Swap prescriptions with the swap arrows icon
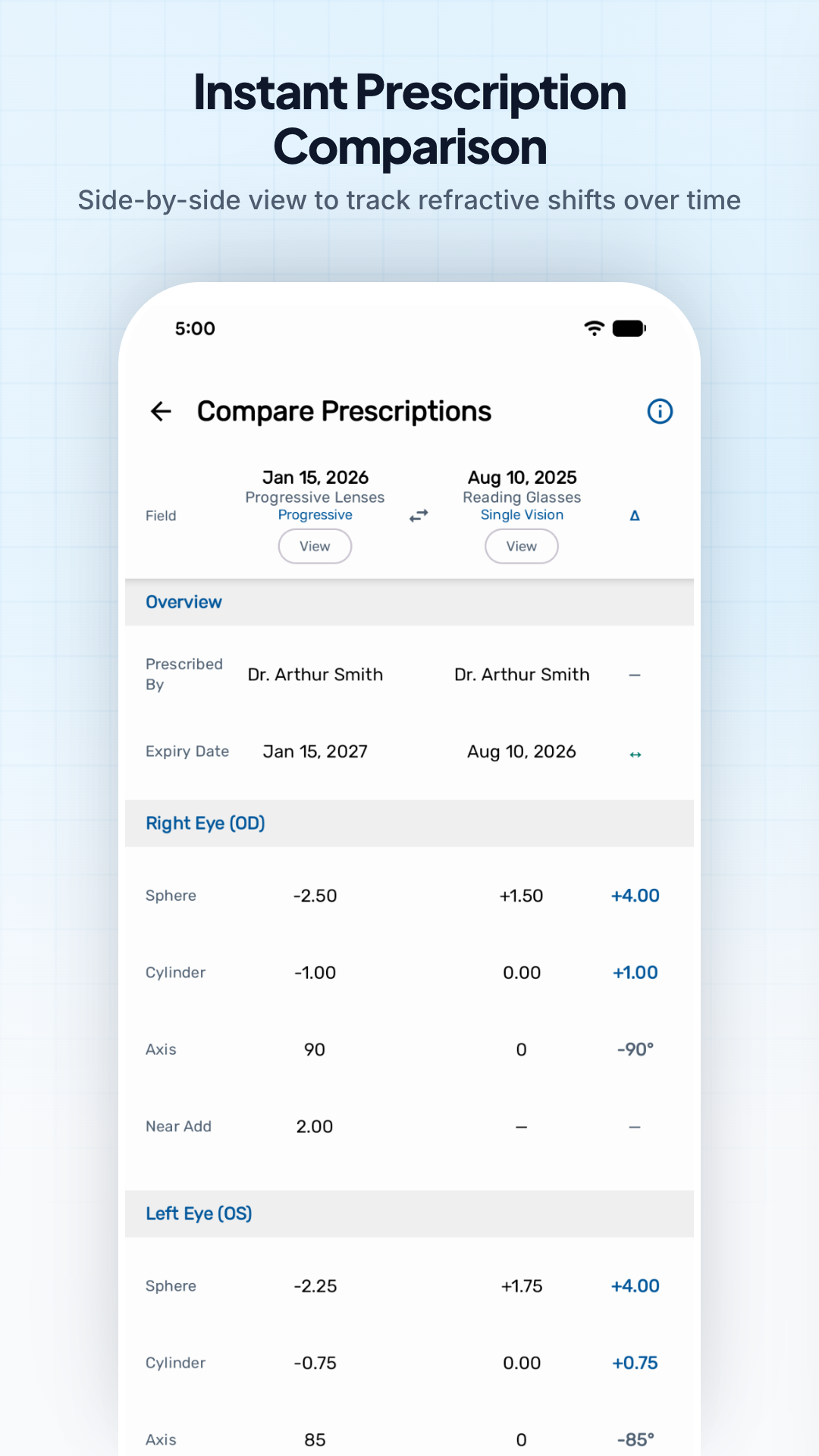This screenshot has height=1456, width=819. pyautogui.click(x=419, y=516)
